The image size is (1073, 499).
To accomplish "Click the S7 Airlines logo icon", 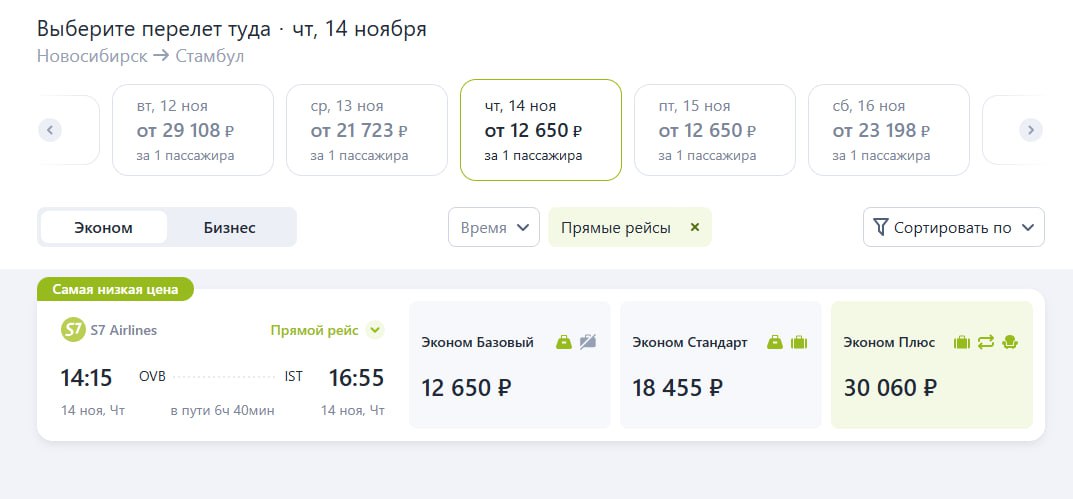I will [74, 330].
